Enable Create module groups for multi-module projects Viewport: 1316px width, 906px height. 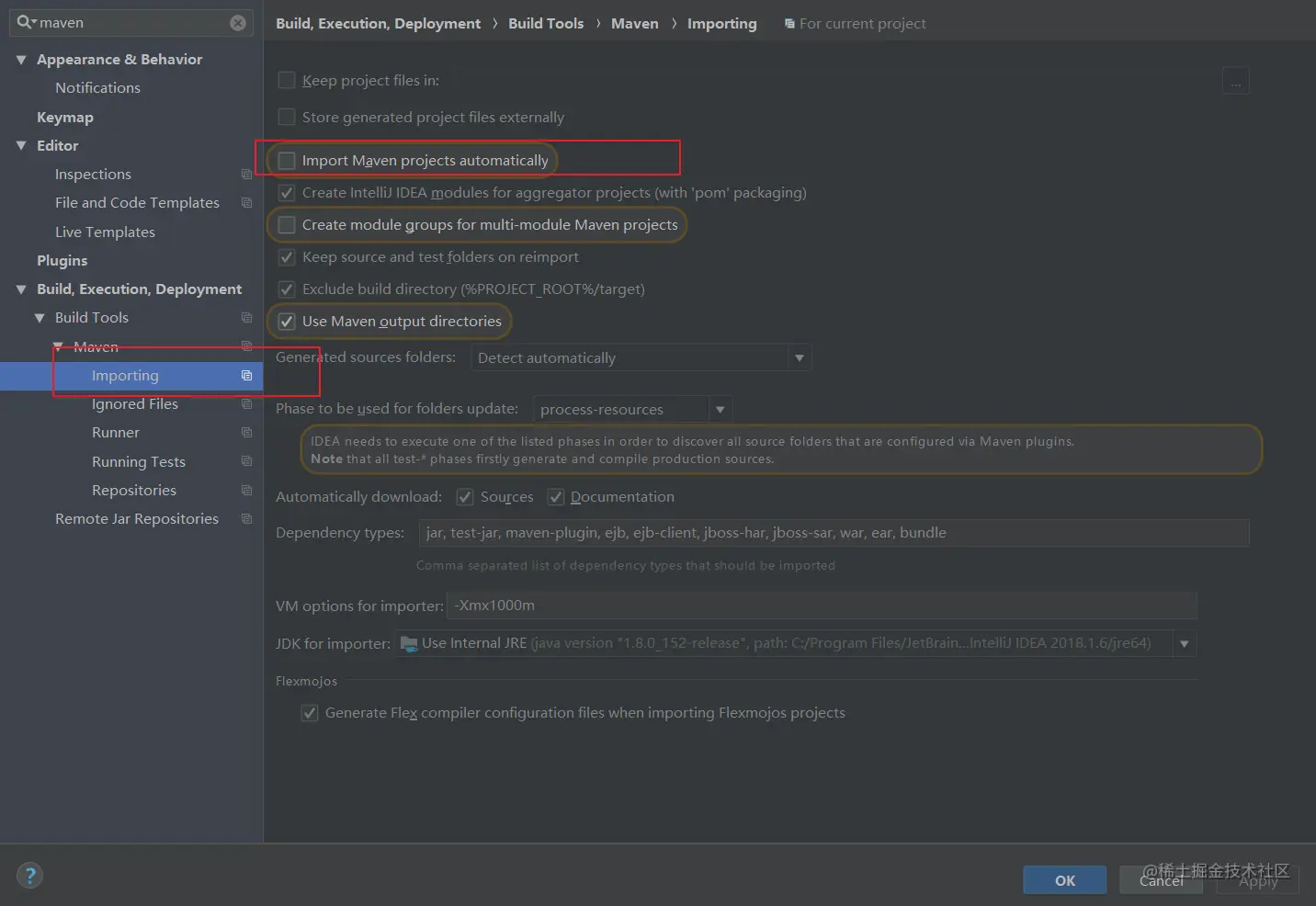tap(287, 225)
